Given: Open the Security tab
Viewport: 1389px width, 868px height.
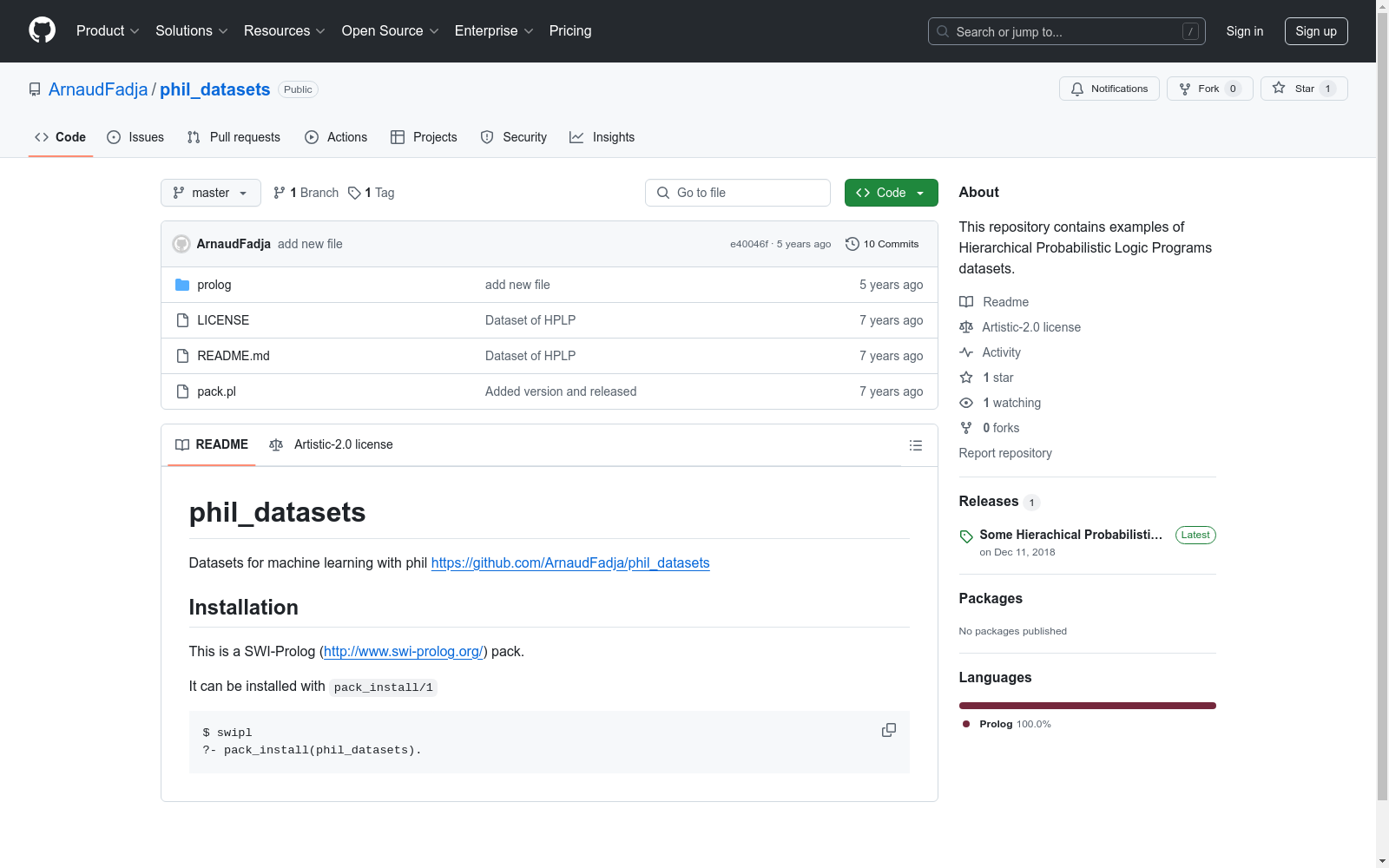Looking at the screenshot, I should (x=514, y=137).
